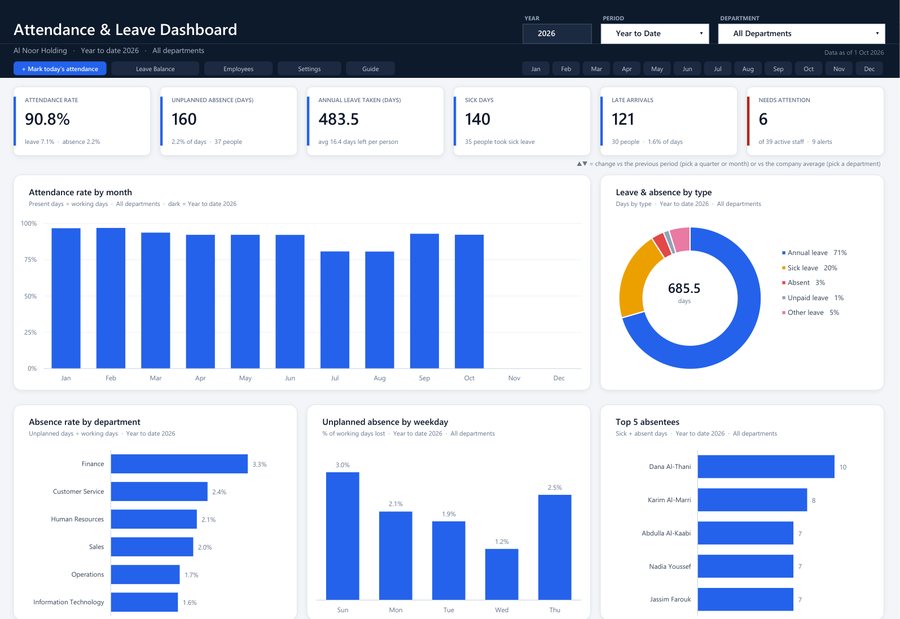Click the Wed bar in the weekday absence chart

[x=502, y=574]
